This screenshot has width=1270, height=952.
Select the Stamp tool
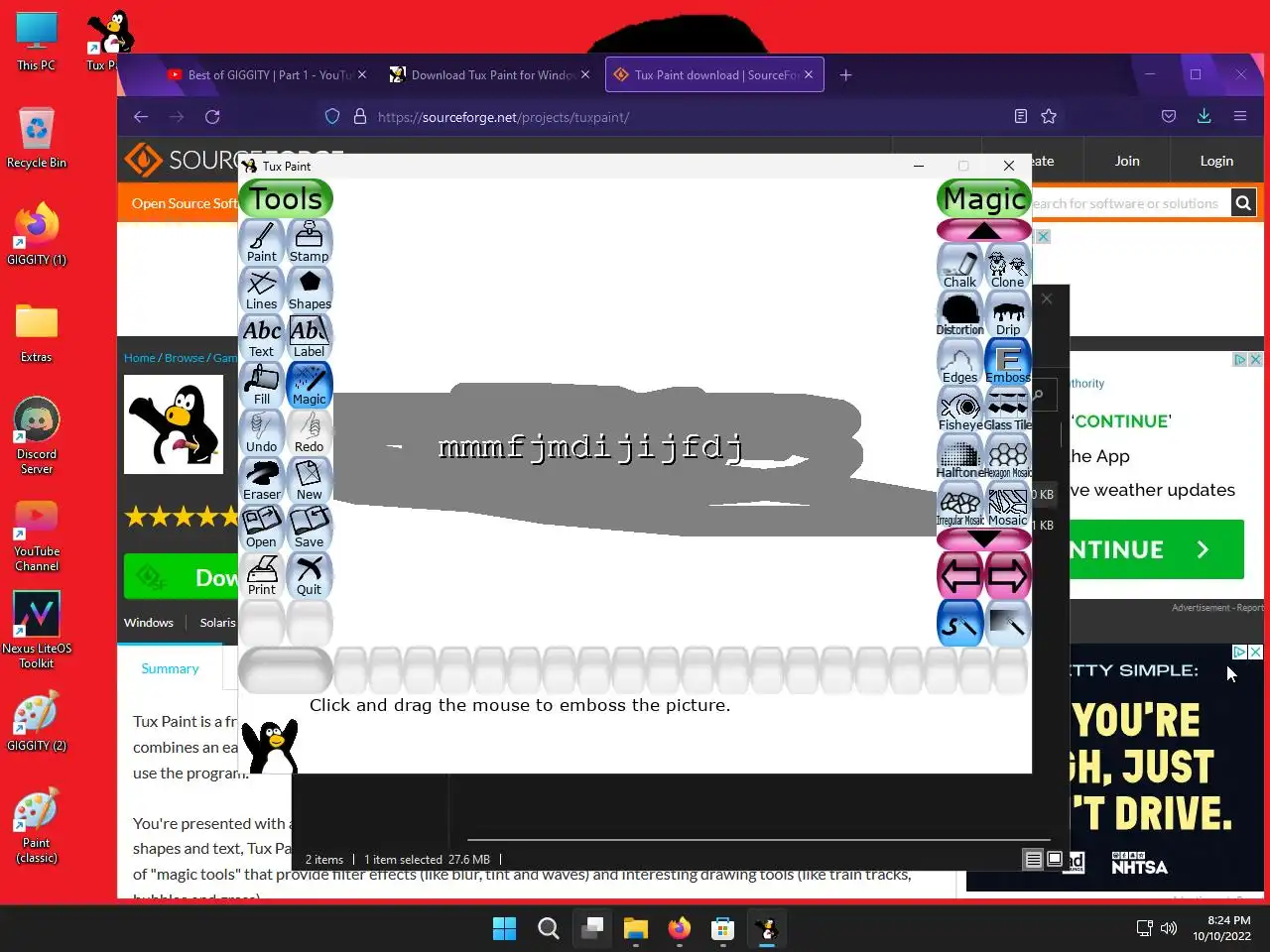(x=310, y=242)
